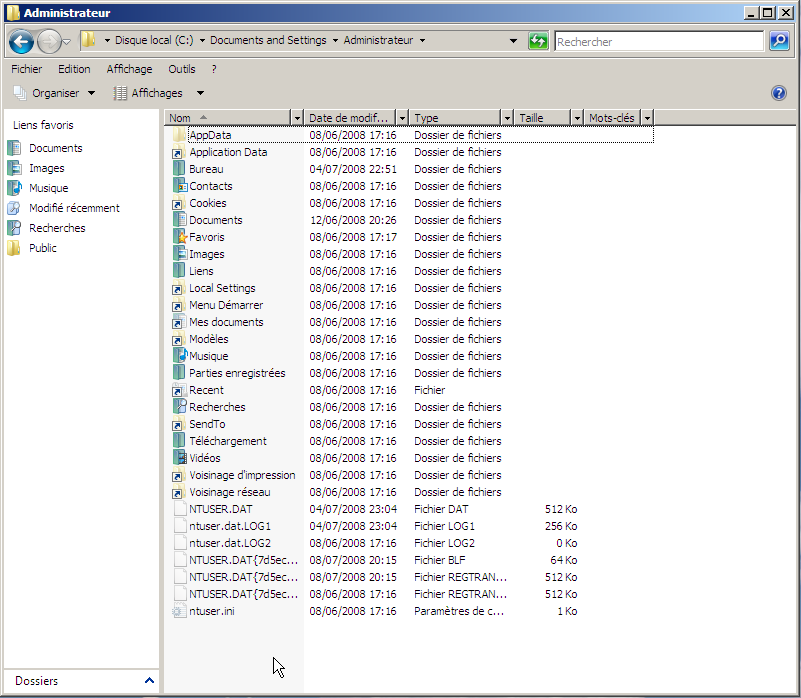Click the Back navigation arrow button
This screenshot has height=698, width=801.
(22, 41)
